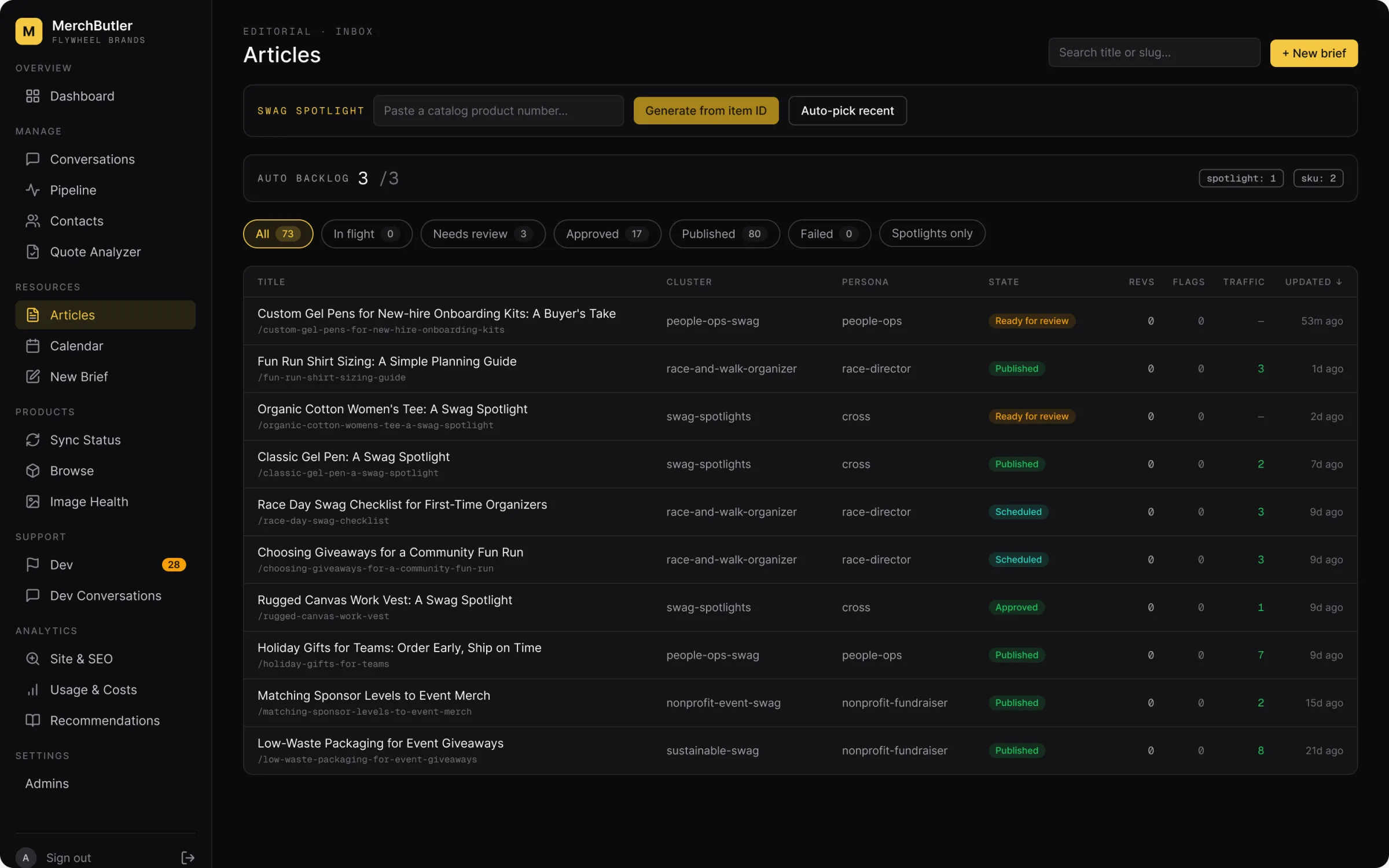
Task: Click the sku: 2 badge
Action: tap(1318, 178)
